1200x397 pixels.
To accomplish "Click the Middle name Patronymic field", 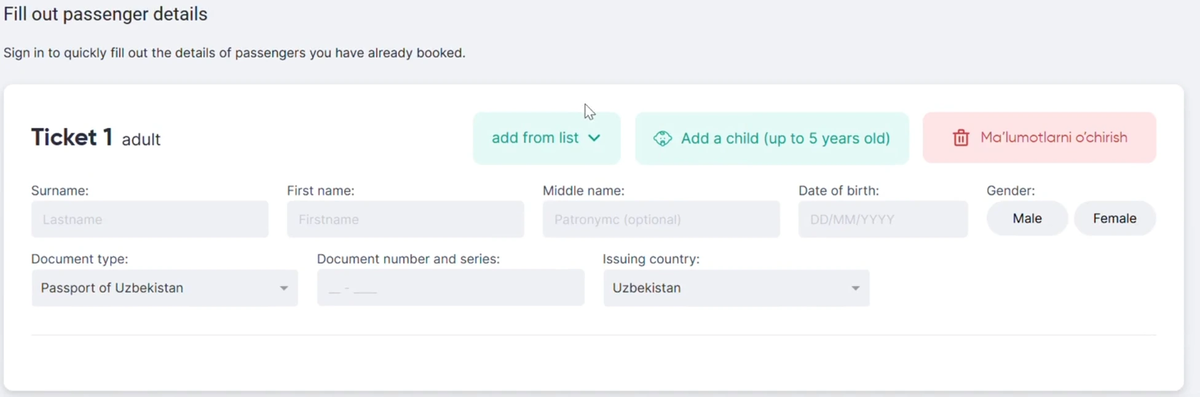I will pos(661,219).
